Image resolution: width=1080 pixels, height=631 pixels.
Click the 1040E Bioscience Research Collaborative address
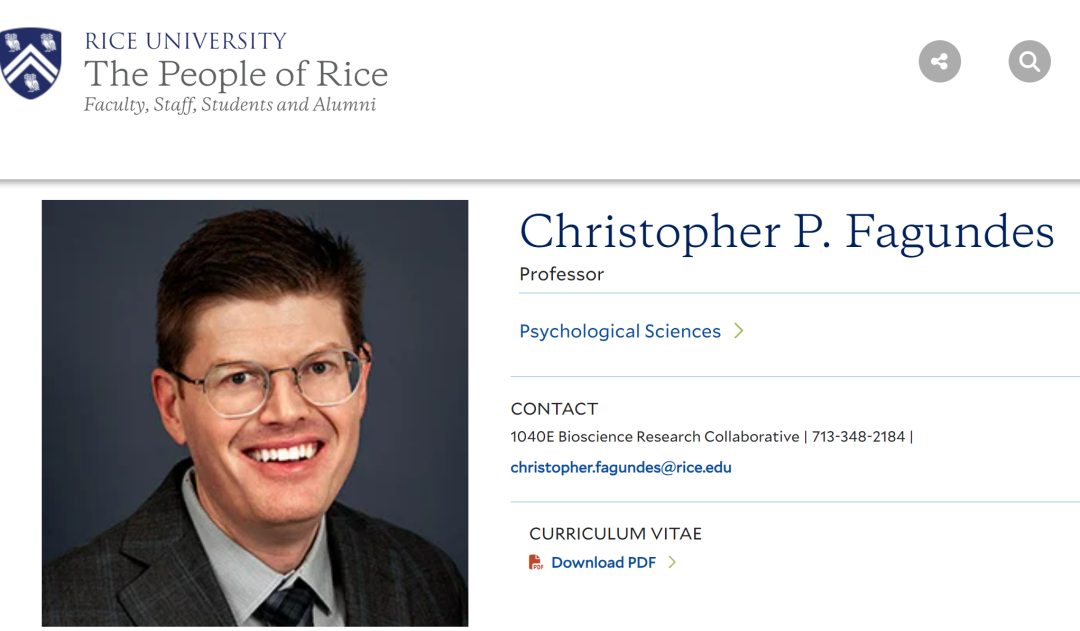tap(654, 437)
